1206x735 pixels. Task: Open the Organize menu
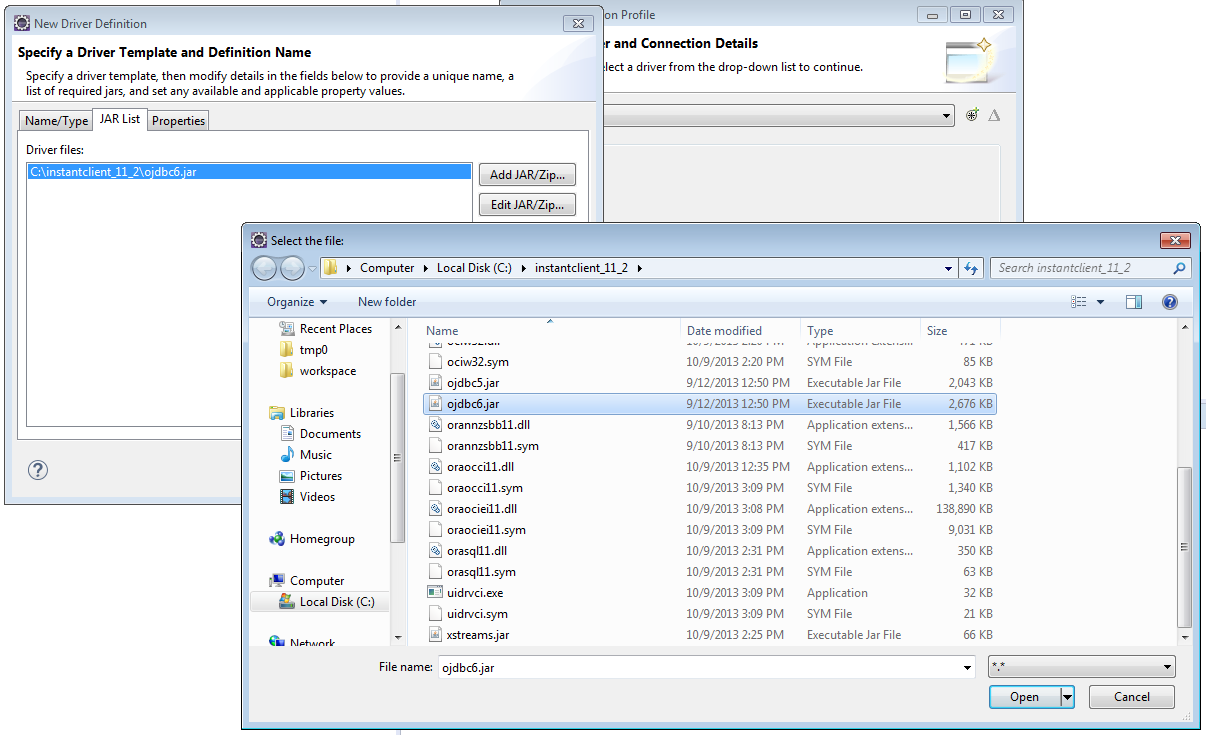[x=295, y=301]
